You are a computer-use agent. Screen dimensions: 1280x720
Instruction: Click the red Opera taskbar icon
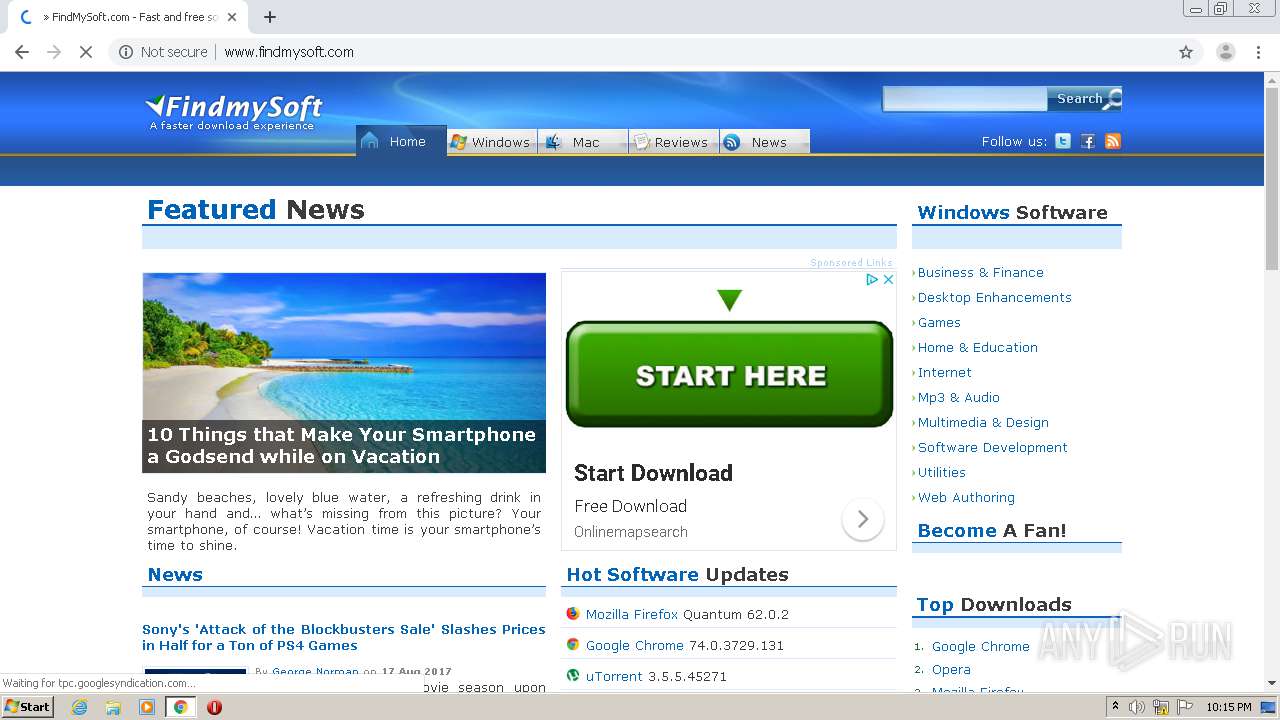point(214,707)
